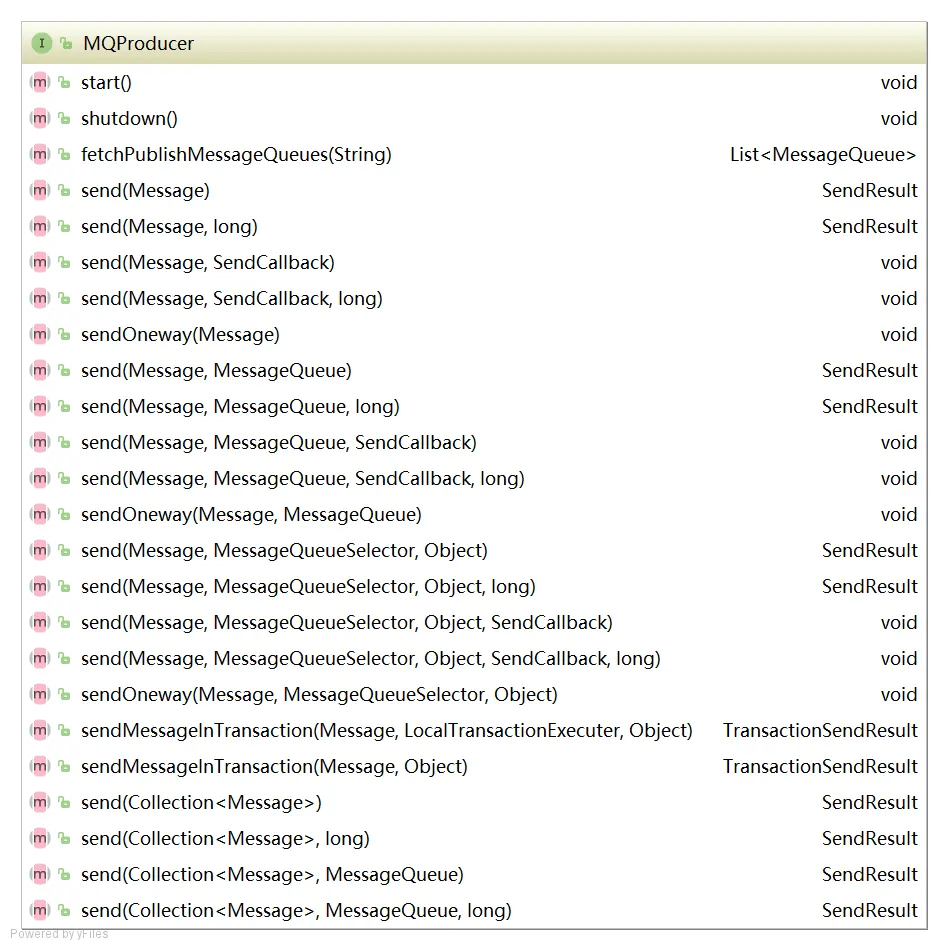948x950 pixels.
Task: Click TransactionSendResult type of sendMessageInTransaction(Message, Object)
Action: pyautogui.click(x=820, y=766)
